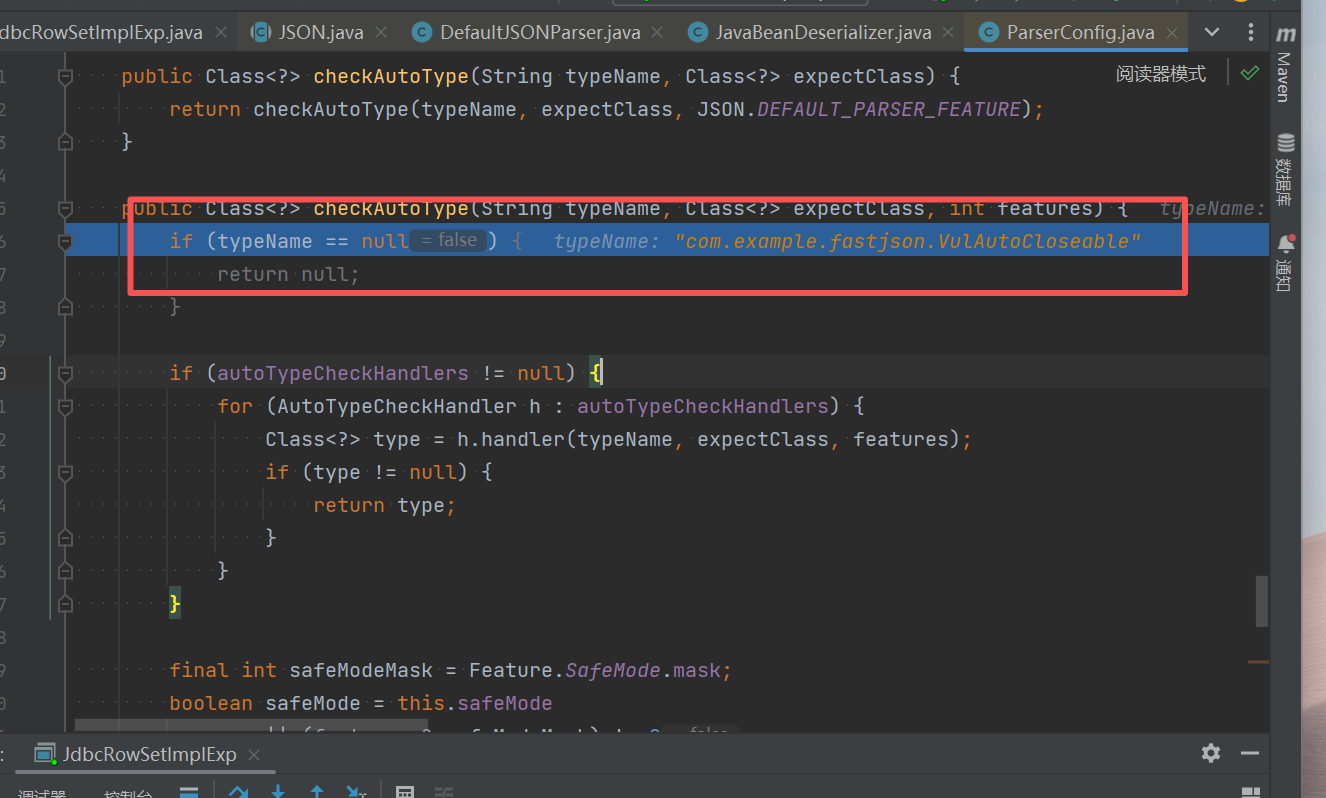Jump to the orange error stripe marker

pyautogui.click(x=1258, y=661)
